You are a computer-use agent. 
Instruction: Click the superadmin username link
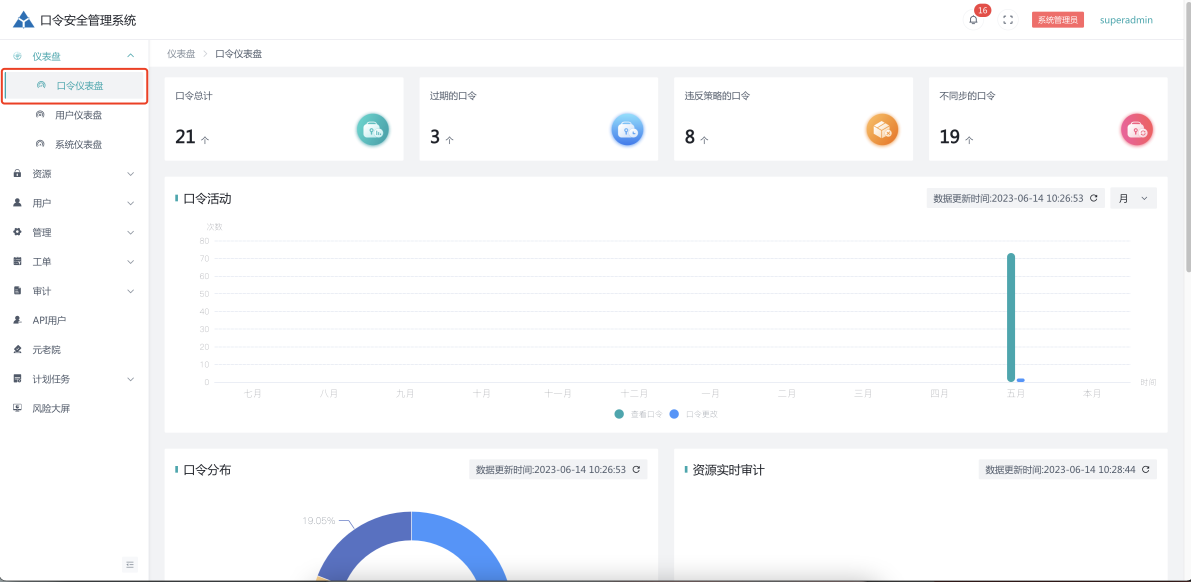click(x=1126, y=20)
